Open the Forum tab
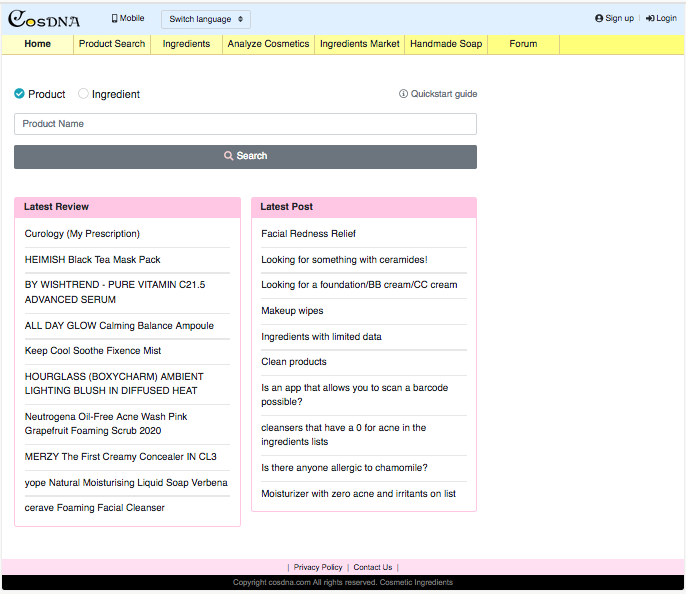This screenshot has height=594, width=686. click(523, 44)
